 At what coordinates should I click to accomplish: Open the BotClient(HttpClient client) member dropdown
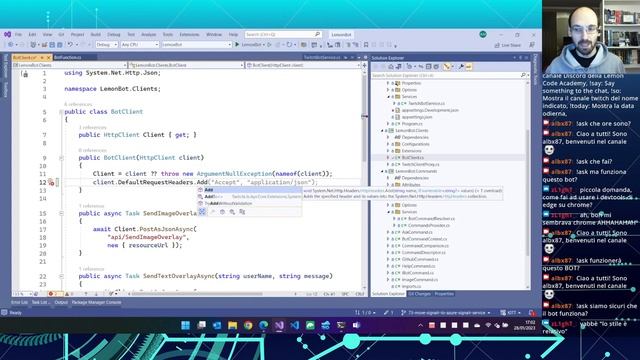pos(303,65)
